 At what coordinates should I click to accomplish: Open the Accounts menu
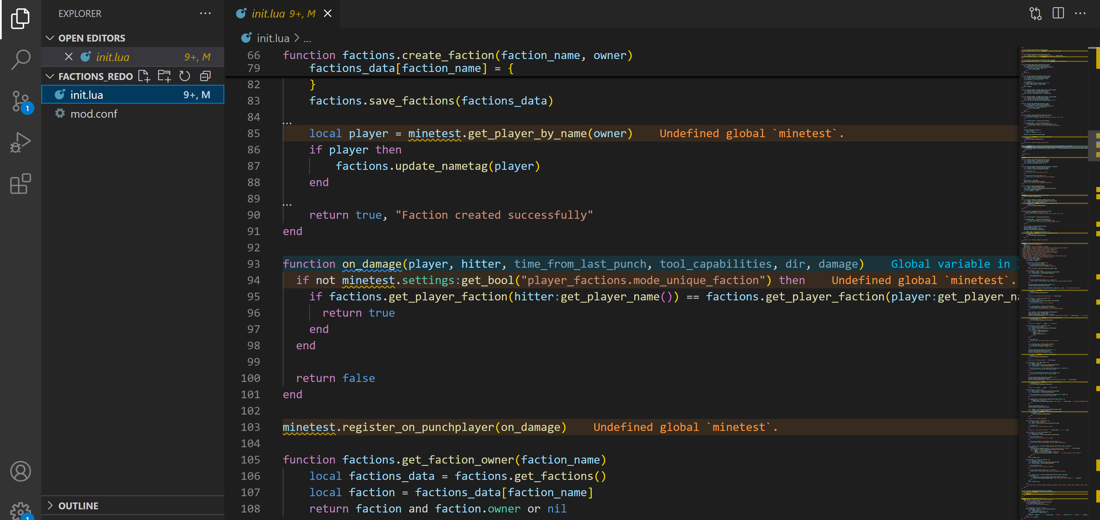[20, 471]
